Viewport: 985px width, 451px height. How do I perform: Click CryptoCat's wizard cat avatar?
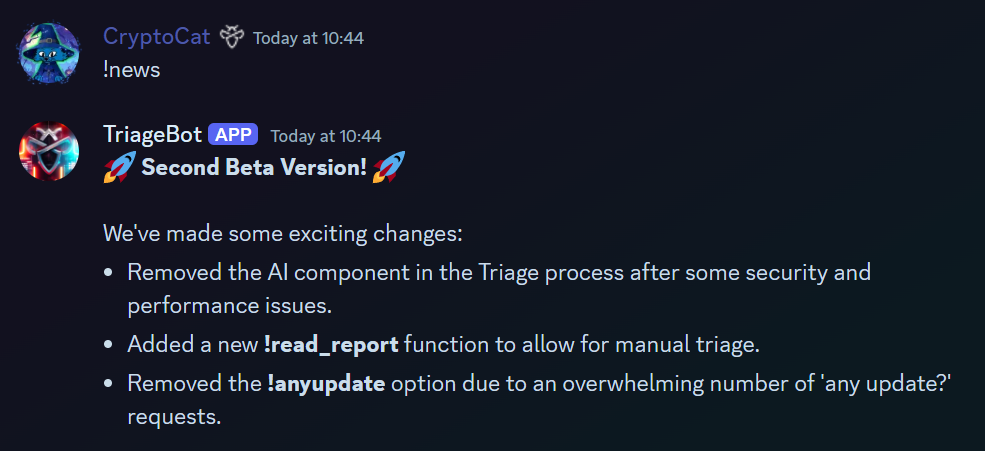[49, 53]
